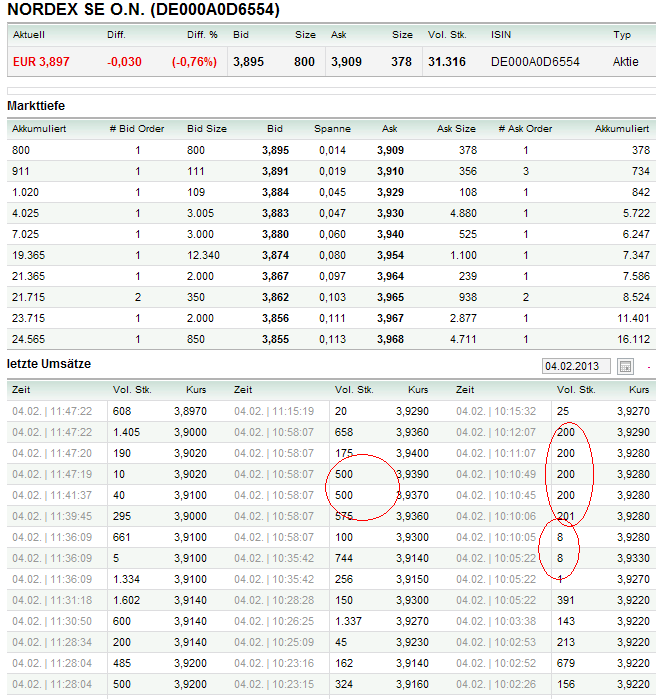
Task: Click trade time '04.02. | 10:15:32'
Action: 496,411
